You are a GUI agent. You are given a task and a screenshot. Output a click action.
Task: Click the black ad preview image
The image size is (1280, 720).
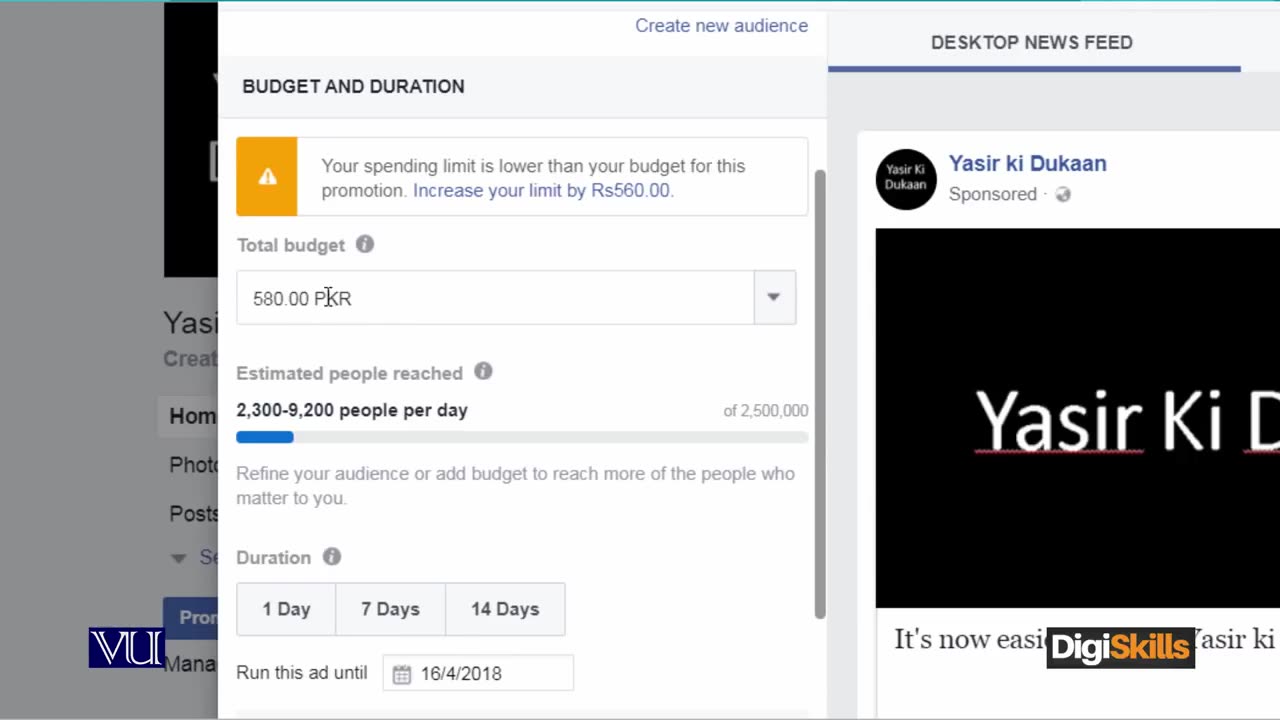(1077, 418)
